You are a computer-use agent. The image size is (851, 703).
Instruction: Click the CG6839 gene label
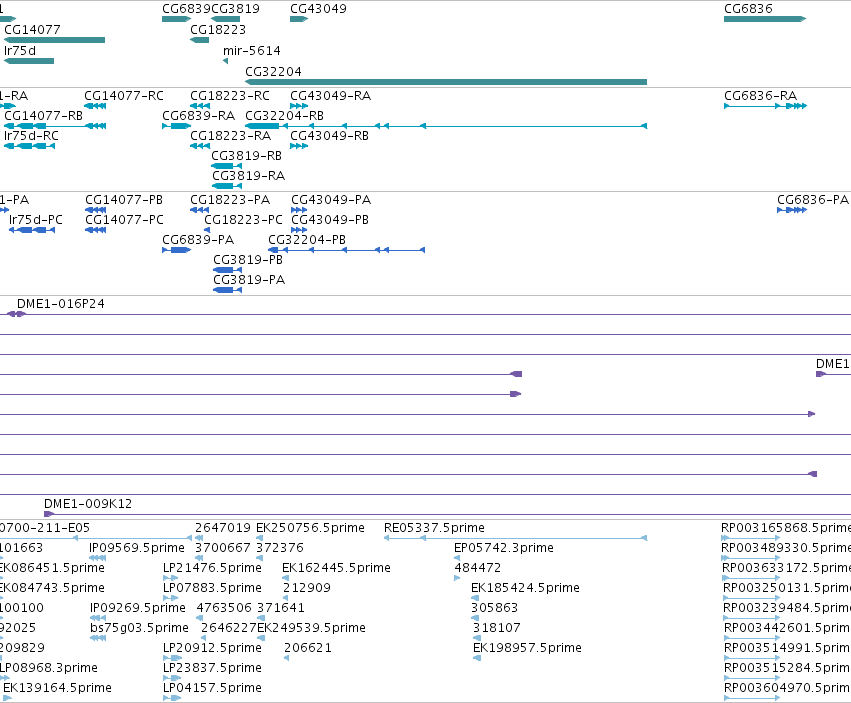pyautogui.click(x=186, y=9)
